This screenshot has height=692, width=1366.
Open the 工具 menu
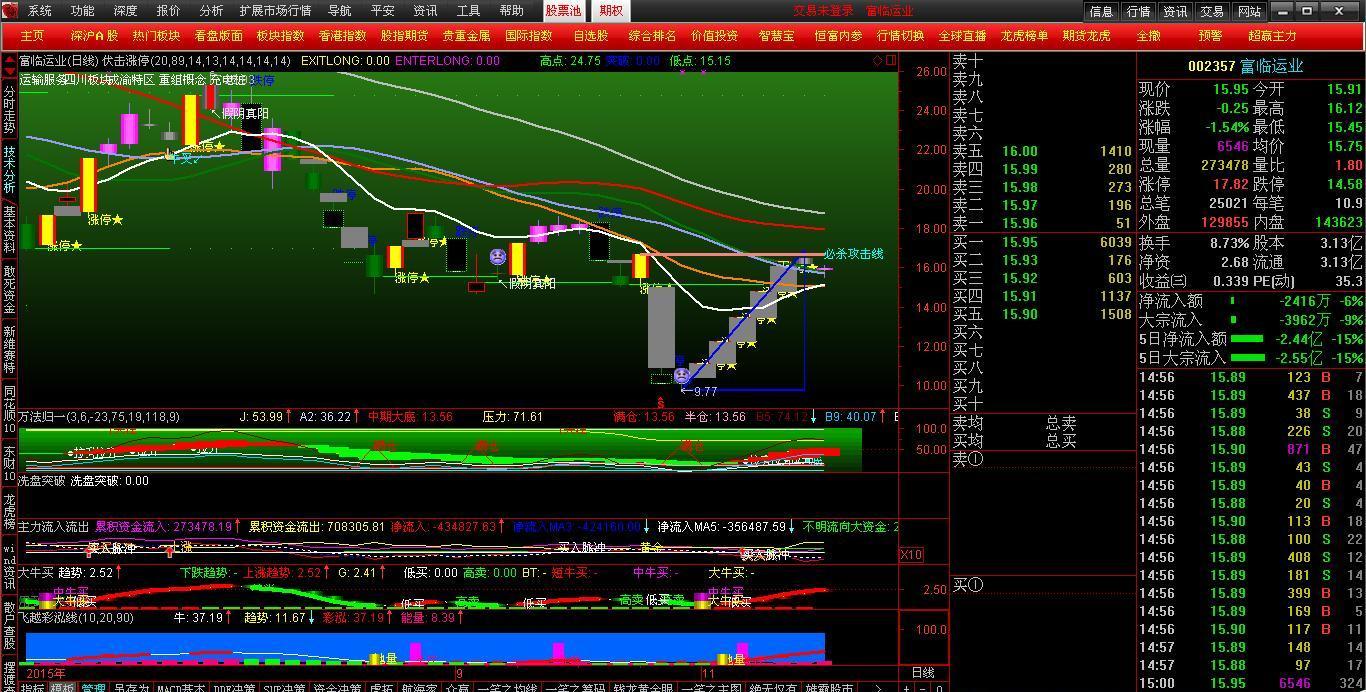click(x=469, y=11)
